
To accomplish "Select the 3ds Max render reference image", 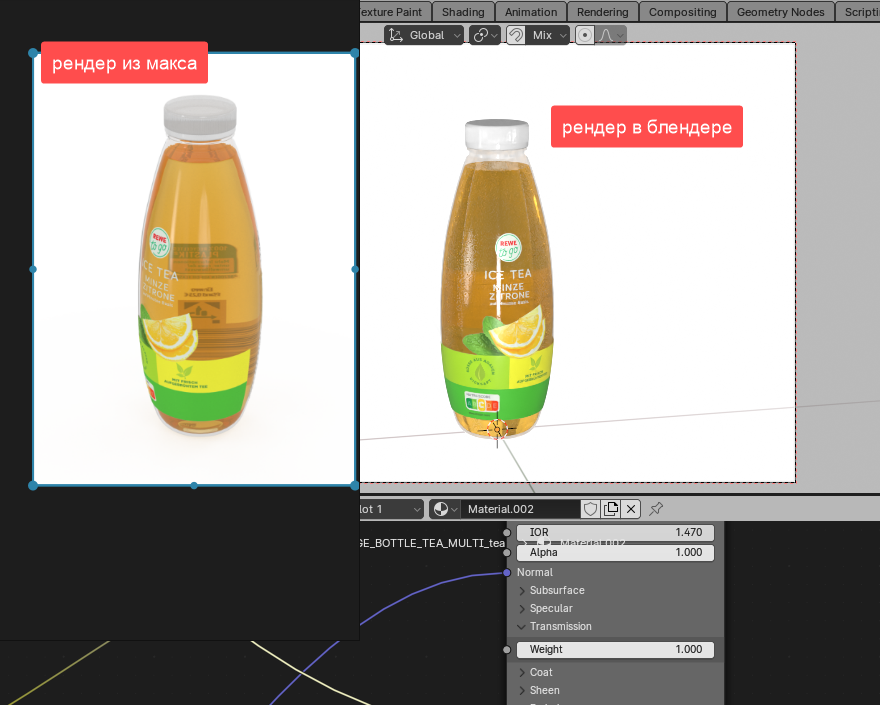I will click(x=194, y=269).
